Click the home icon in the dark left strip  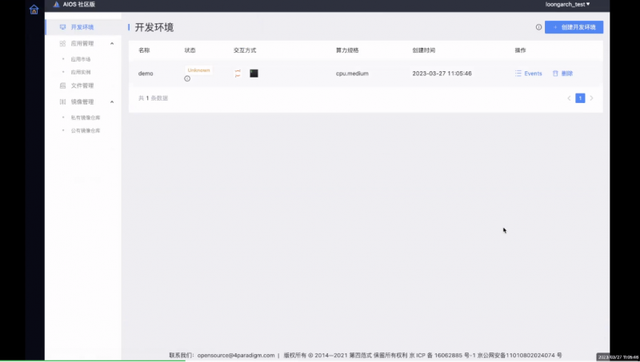34,9
